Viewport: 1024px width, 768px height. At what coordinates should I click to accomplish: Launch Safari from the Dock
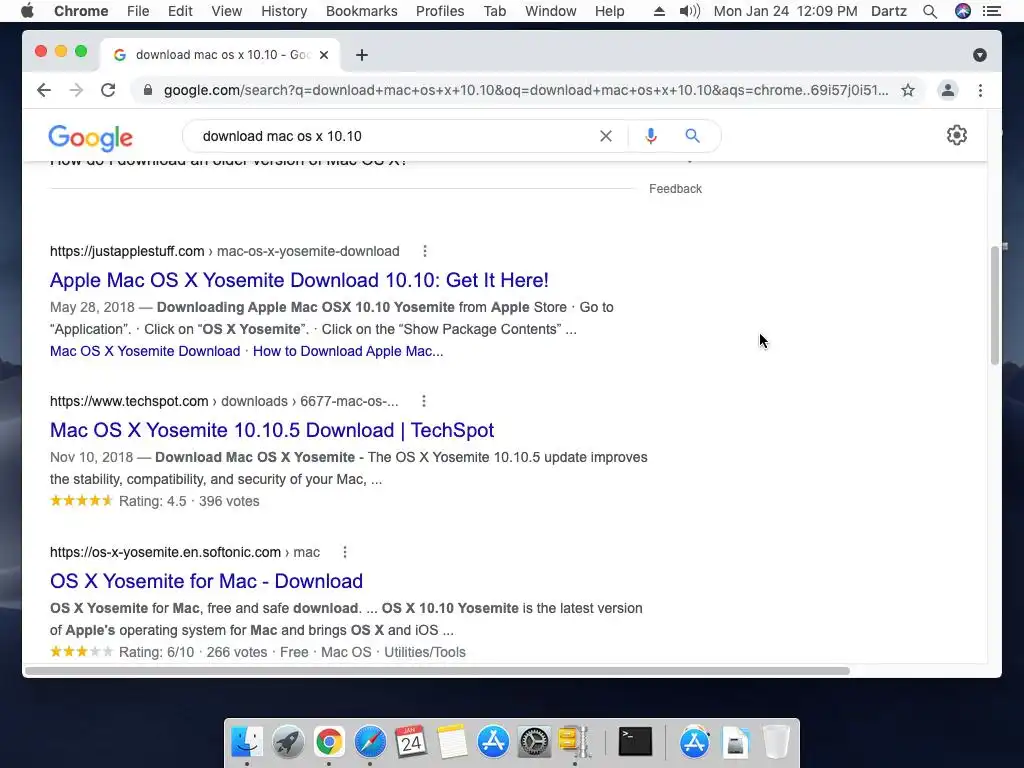(x=370, y=742)
